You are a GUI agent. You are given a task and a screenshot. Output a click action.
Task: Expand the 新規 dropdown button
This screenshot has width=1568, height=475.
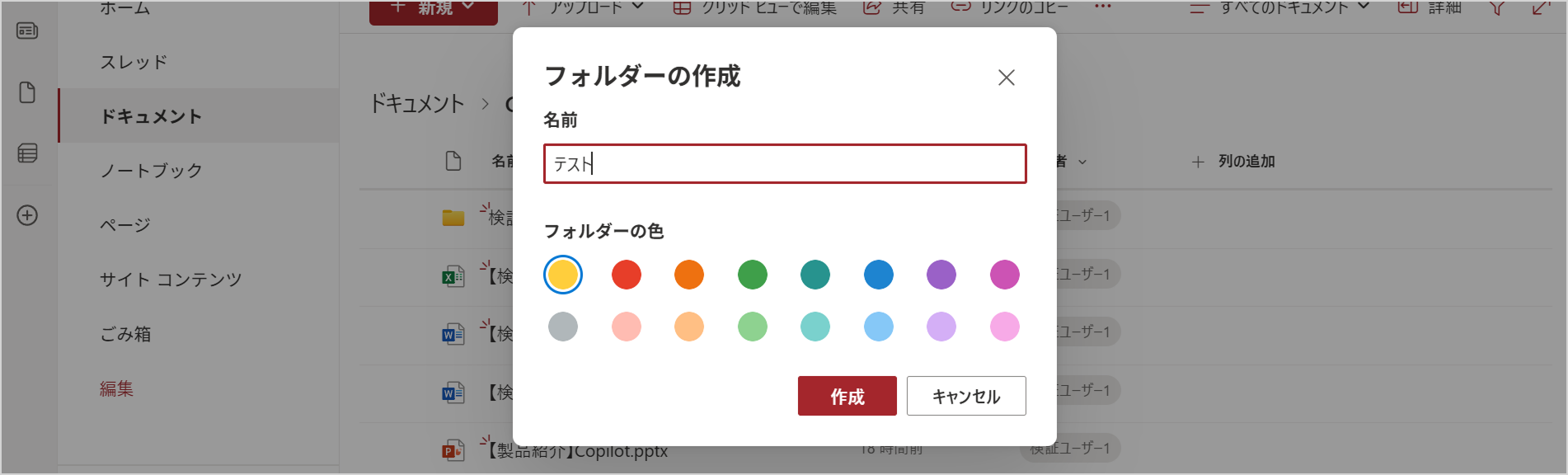pos(434,8)
